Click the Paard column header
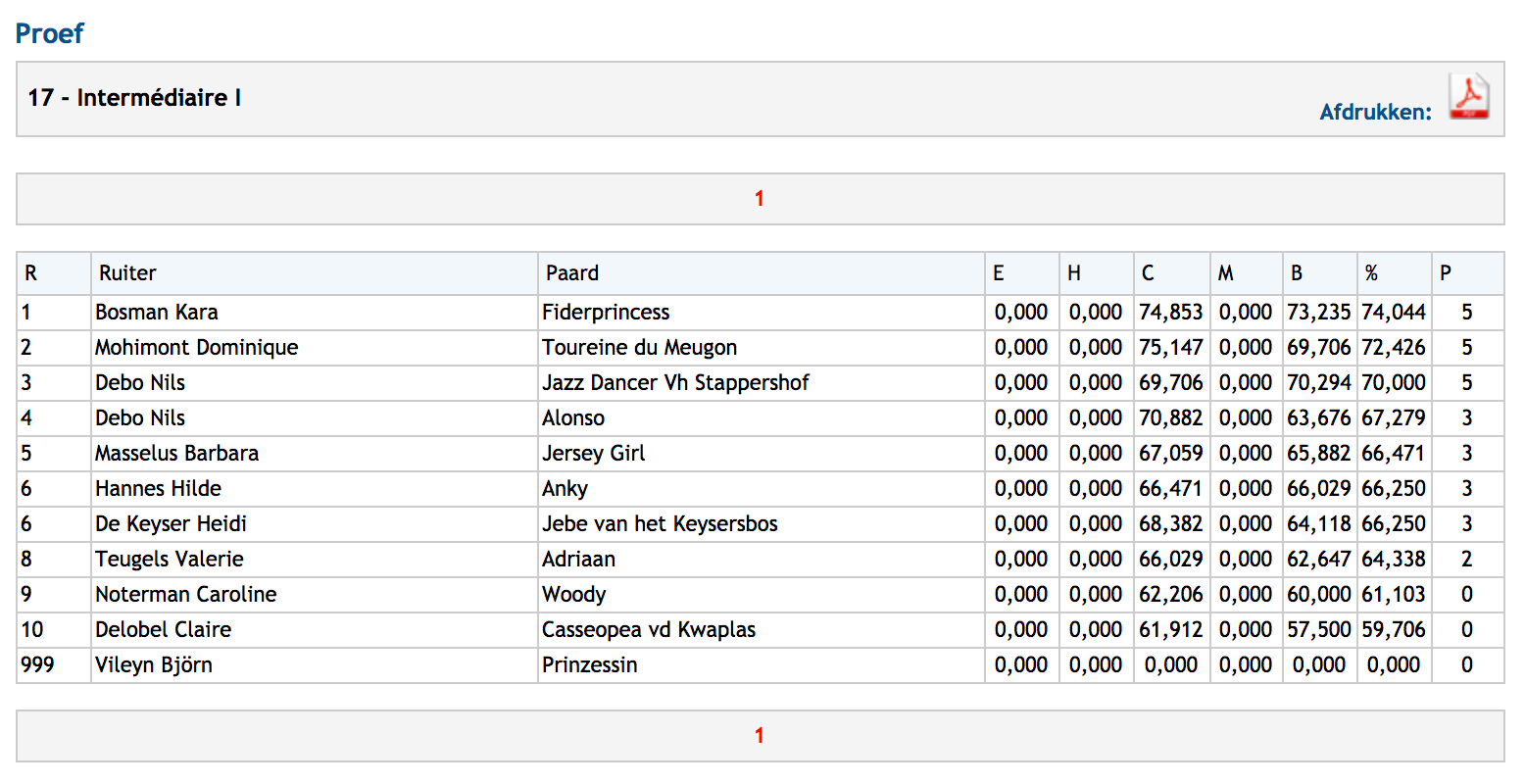The height and width of the screenshot is (784, 1525). click(x=572, y=273)
